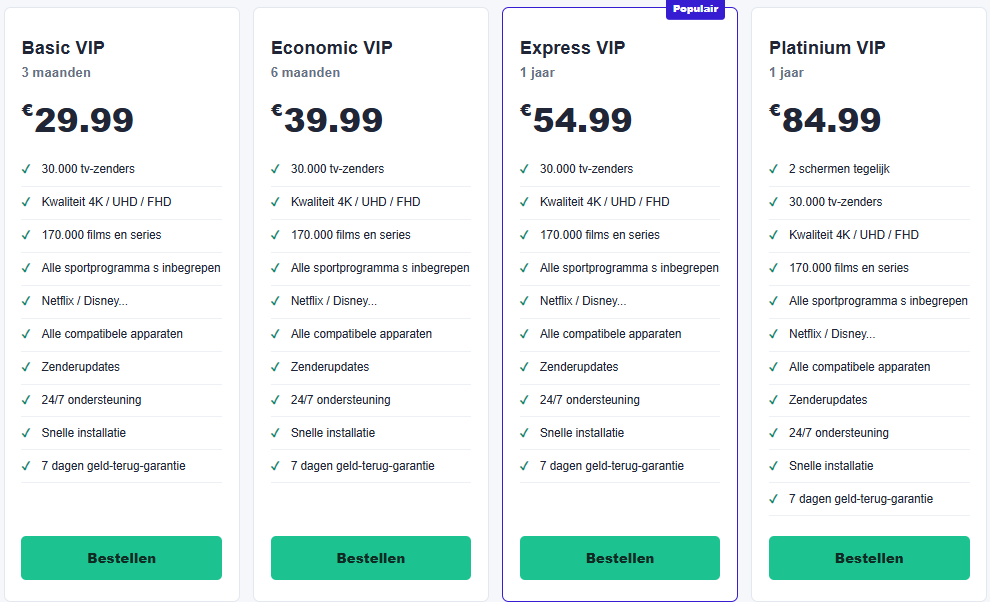Click Bestellen button under Basic VIP
Image resolution: width=990 pixels, height=602 pixels.
pos(121,558)
